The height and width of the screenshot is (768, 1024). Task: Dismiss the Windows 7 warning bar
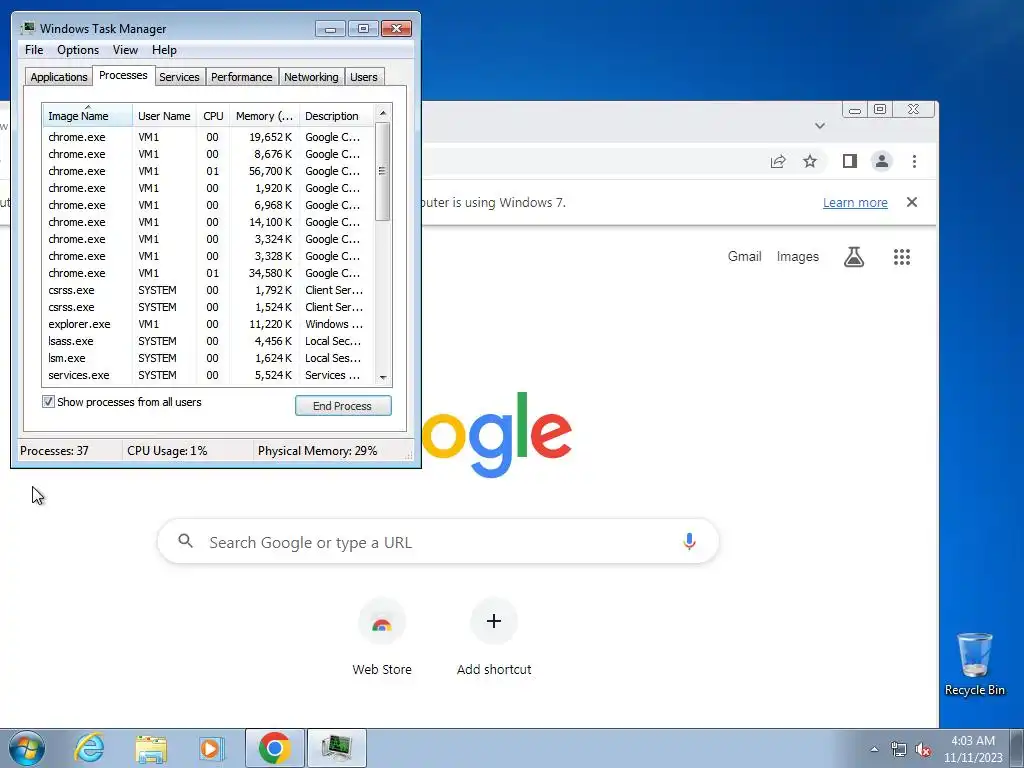click(x=912, y=202)
